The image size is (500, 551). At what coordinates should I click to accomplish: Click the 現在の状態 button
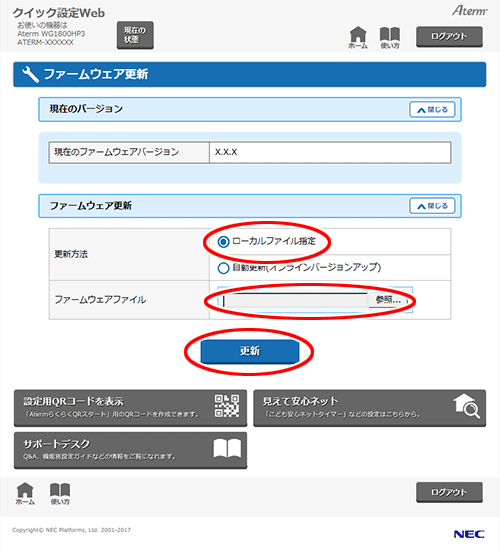(135, 35)
